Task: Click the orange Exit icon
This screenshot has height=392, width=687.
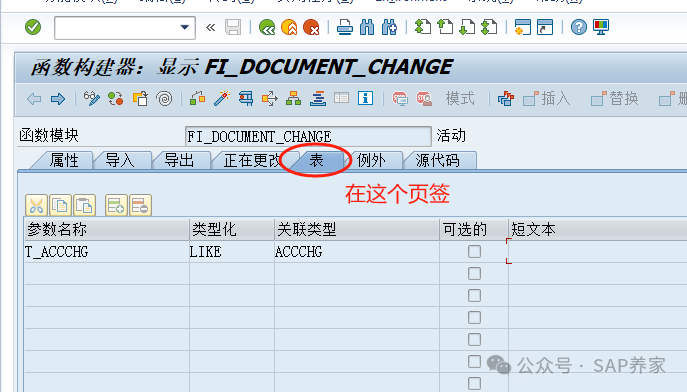Action: click(289, 27)
